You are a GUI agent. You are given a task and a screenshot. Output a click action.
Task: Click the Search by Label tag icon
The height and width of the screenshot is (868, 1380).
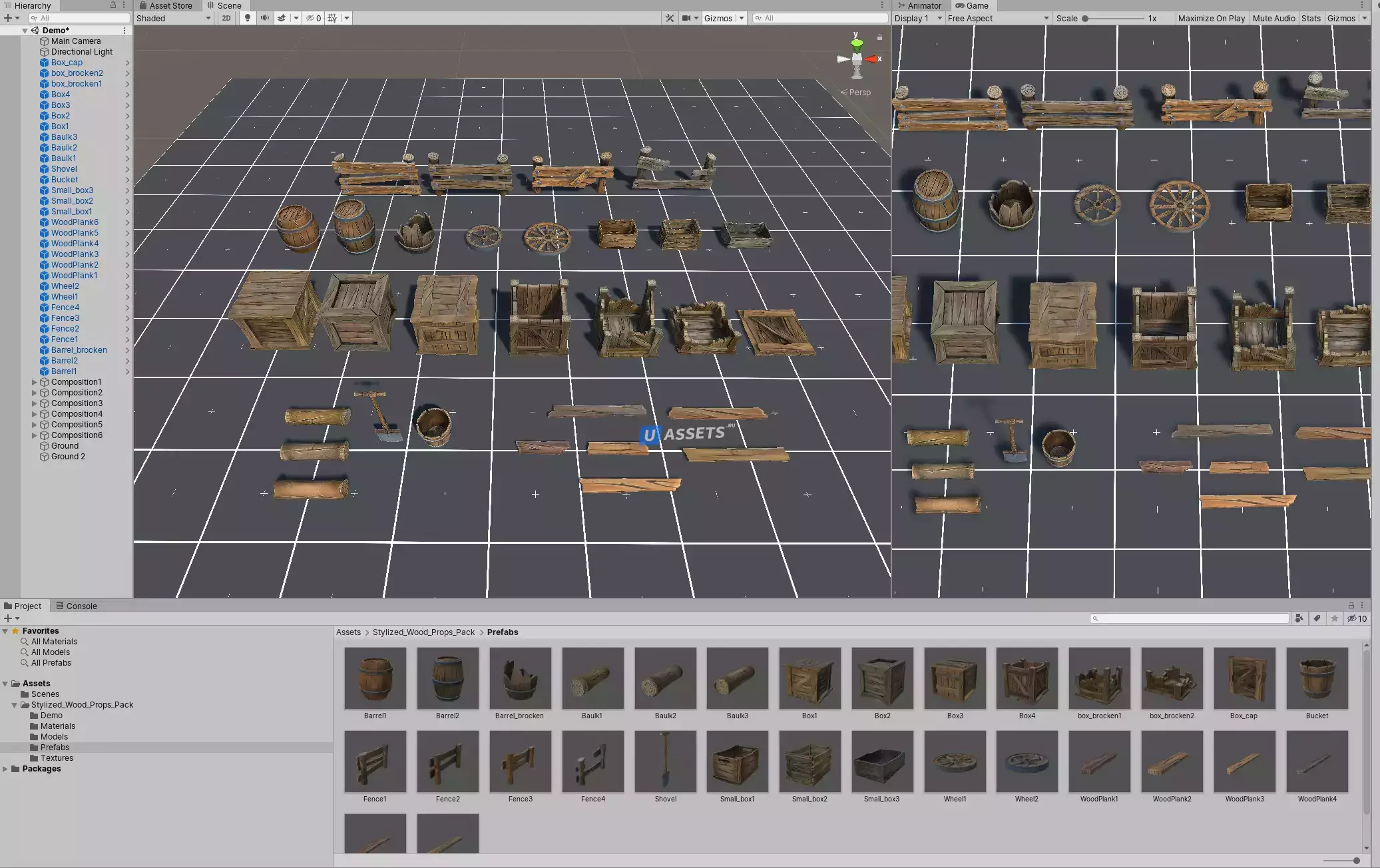pos(1317,618)
